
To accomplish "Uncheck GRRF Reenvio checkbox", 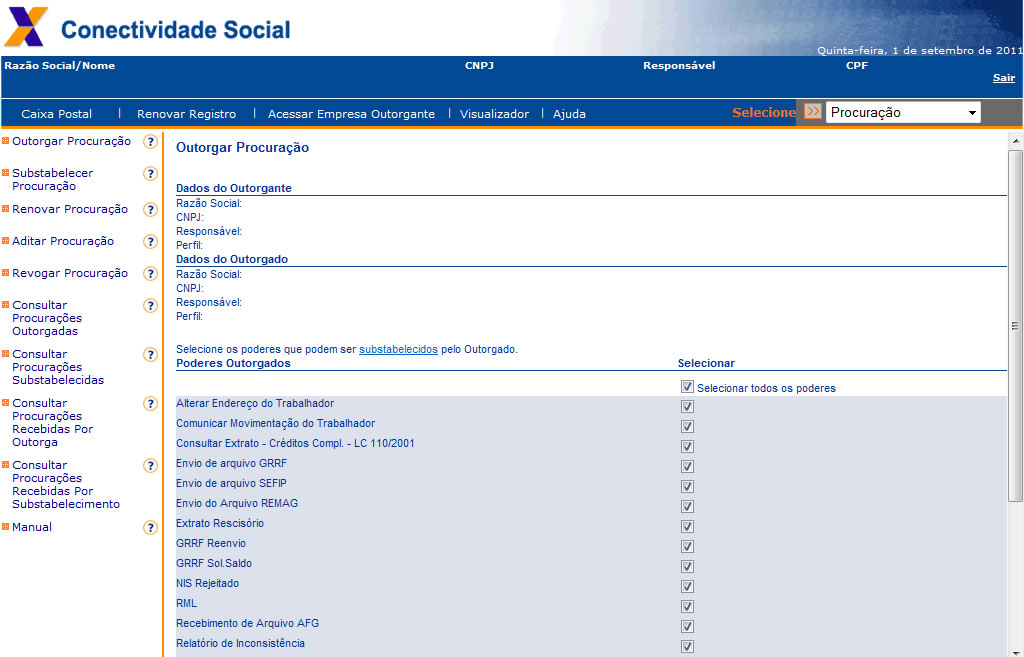I will [687, 547].
